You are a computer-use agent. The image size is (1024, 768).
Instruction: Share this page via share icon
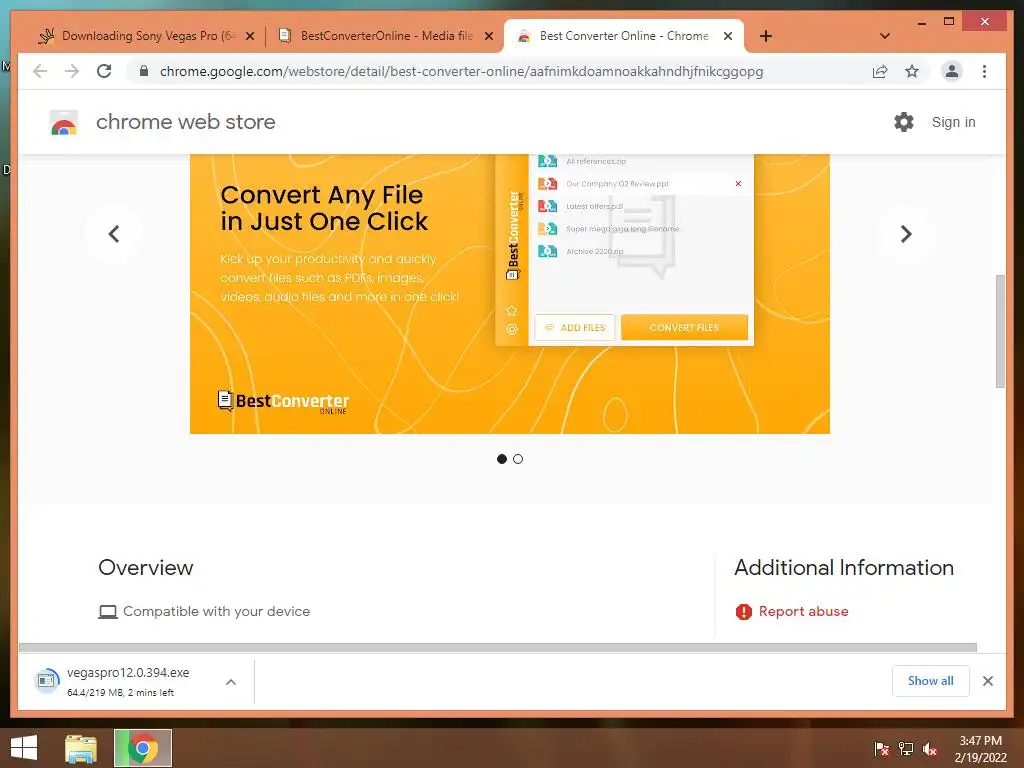coord(880,71)
